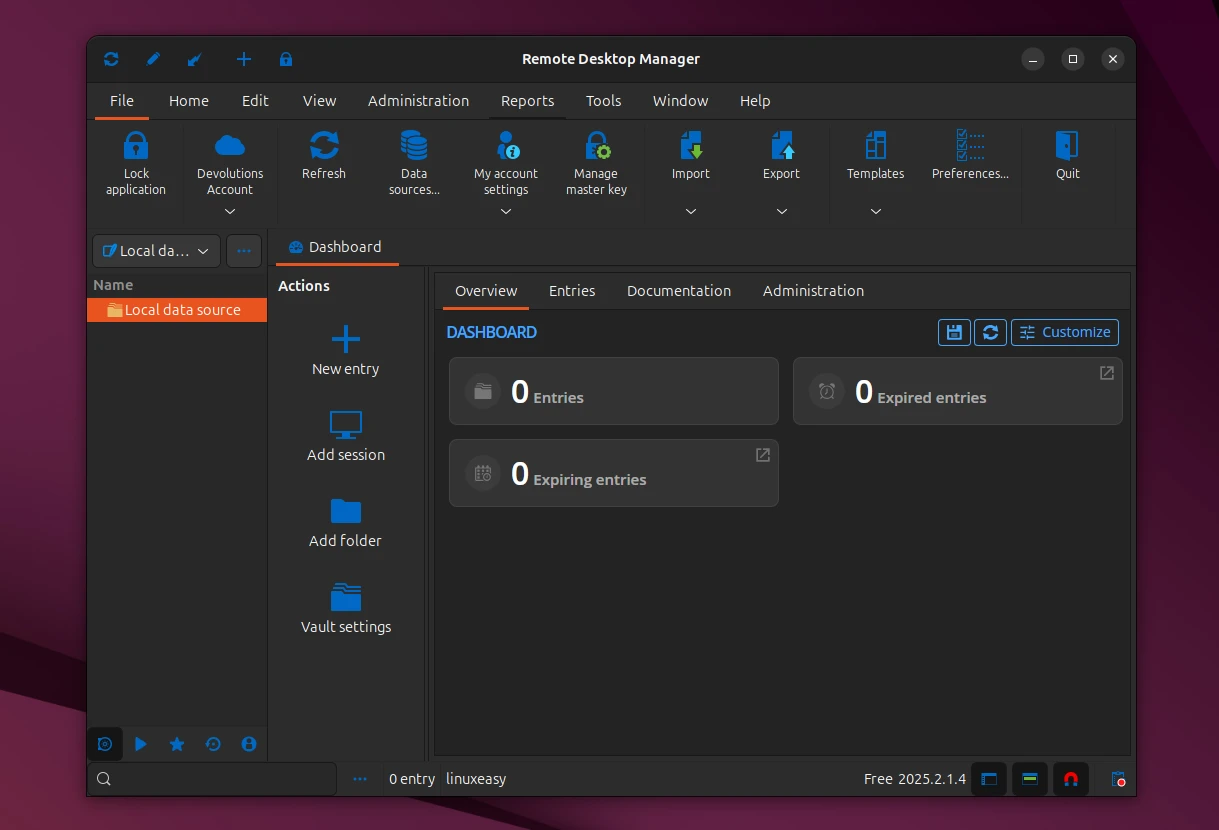The image size is (1219, 830).
Task: Click the search field at the bottom
Action: click(210, 778)
